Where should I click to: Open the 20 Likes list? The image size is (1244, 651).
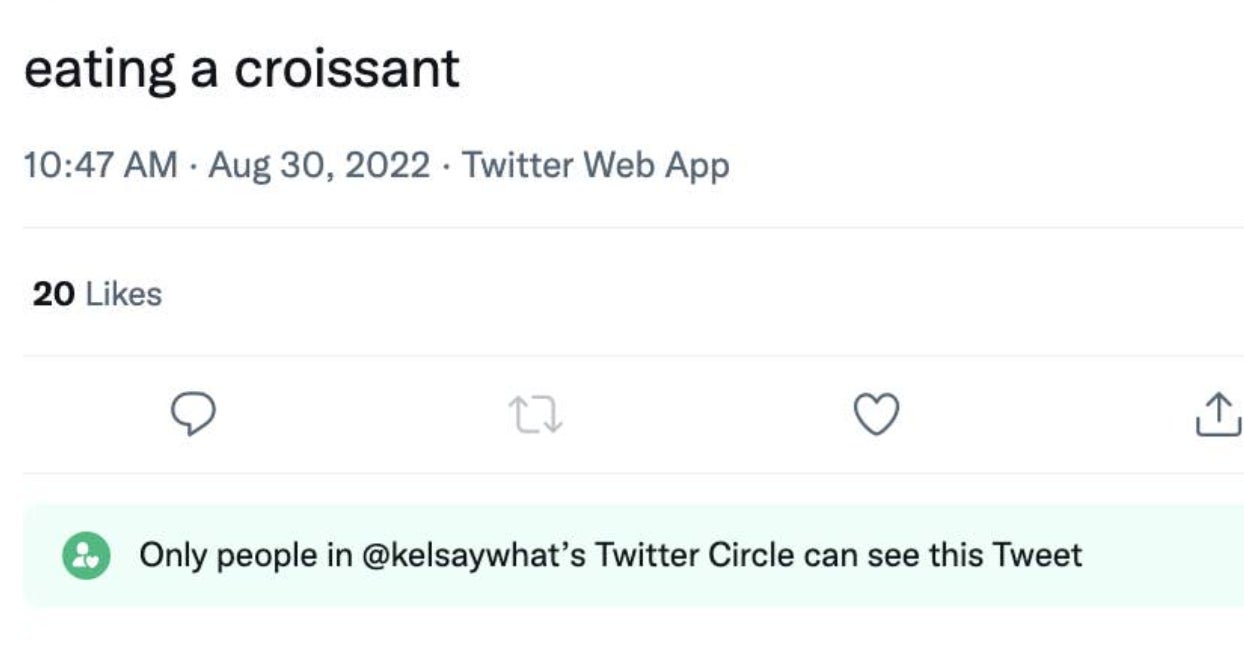(x=97, y=294)
